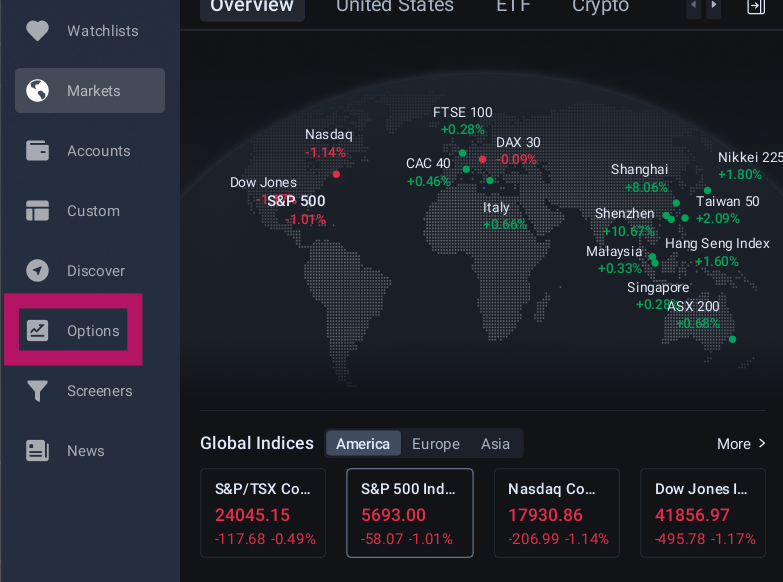The width and height of the screenshot is (783, 582).
Task: Open the Screeners funnel icon
Action: click(37, 391)
